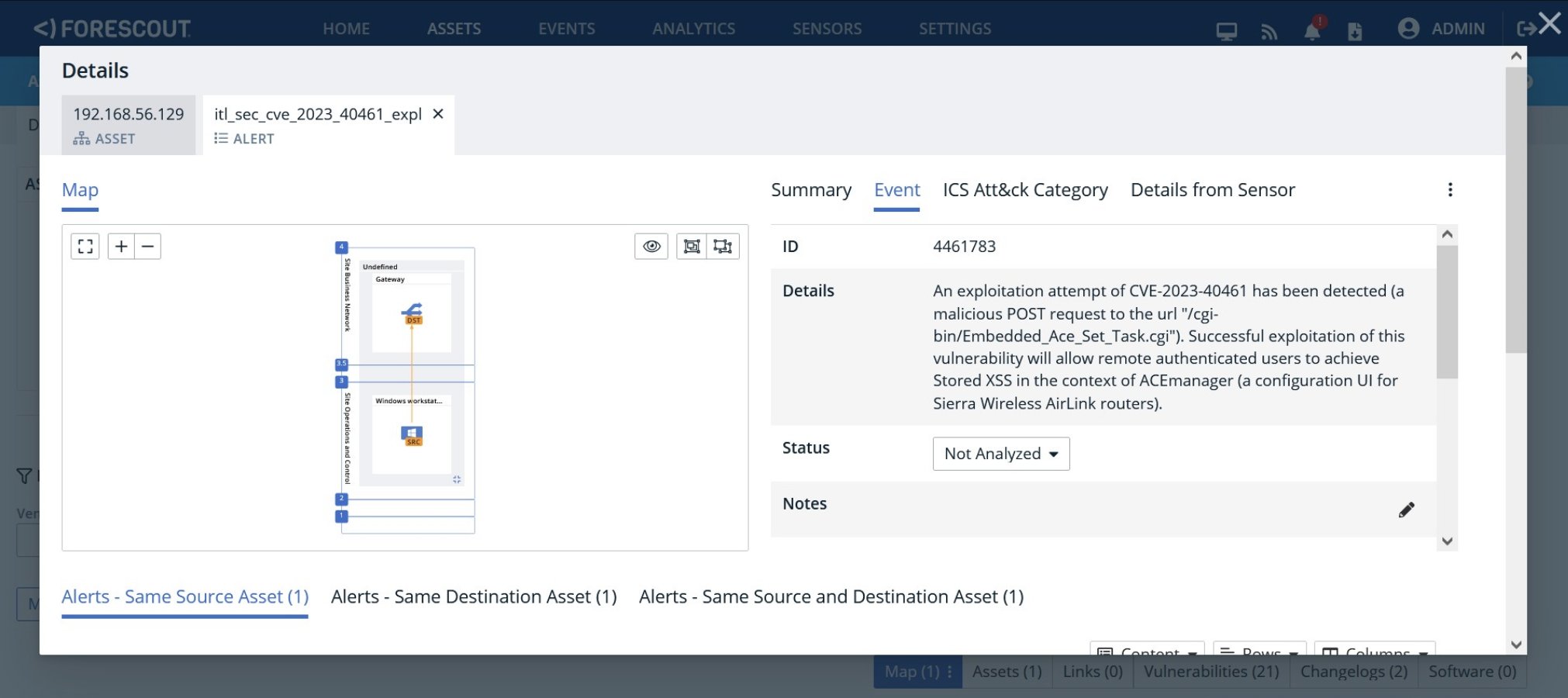Zoom out of the map with minus button

(148, 247)
